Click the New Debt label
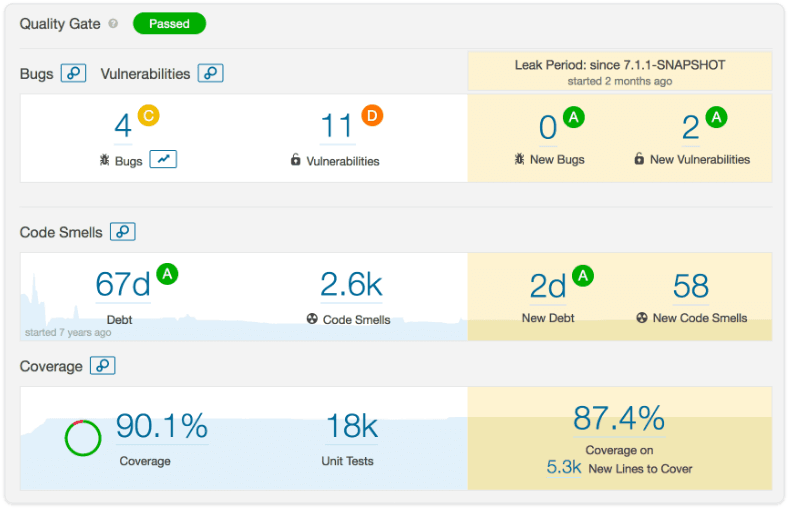789x509 pixels. 548,318
